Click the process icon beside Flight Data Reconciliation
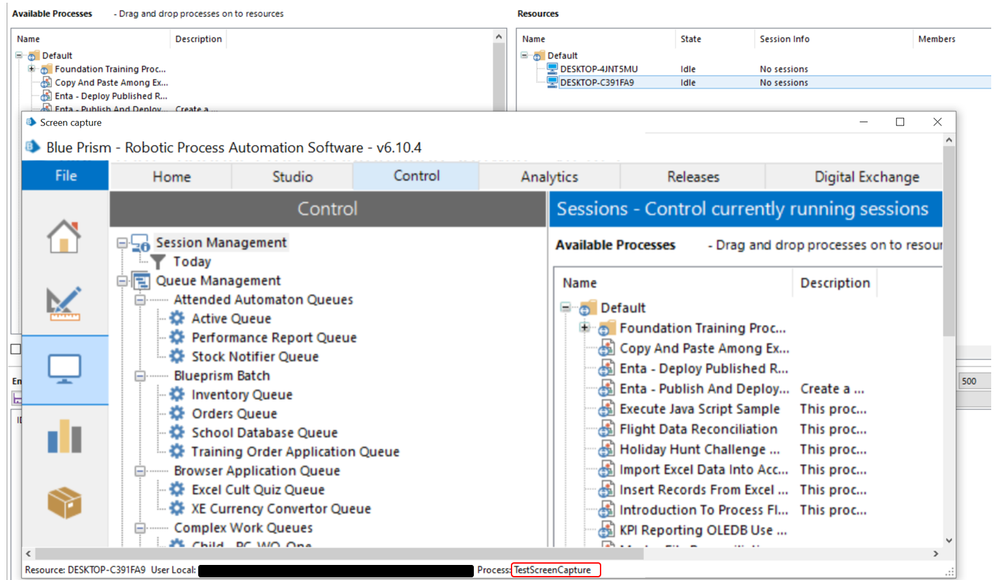Screen dimensions: 999x580 coord(606,429)
